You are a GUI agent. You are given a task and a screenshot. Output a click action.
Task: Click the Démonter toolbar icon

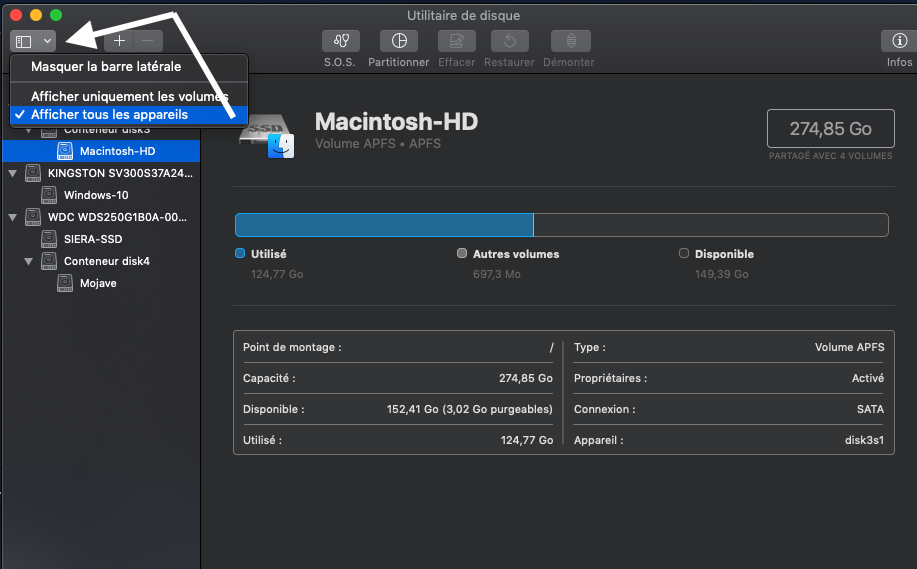pyautogui.click(x=571, y=41)
